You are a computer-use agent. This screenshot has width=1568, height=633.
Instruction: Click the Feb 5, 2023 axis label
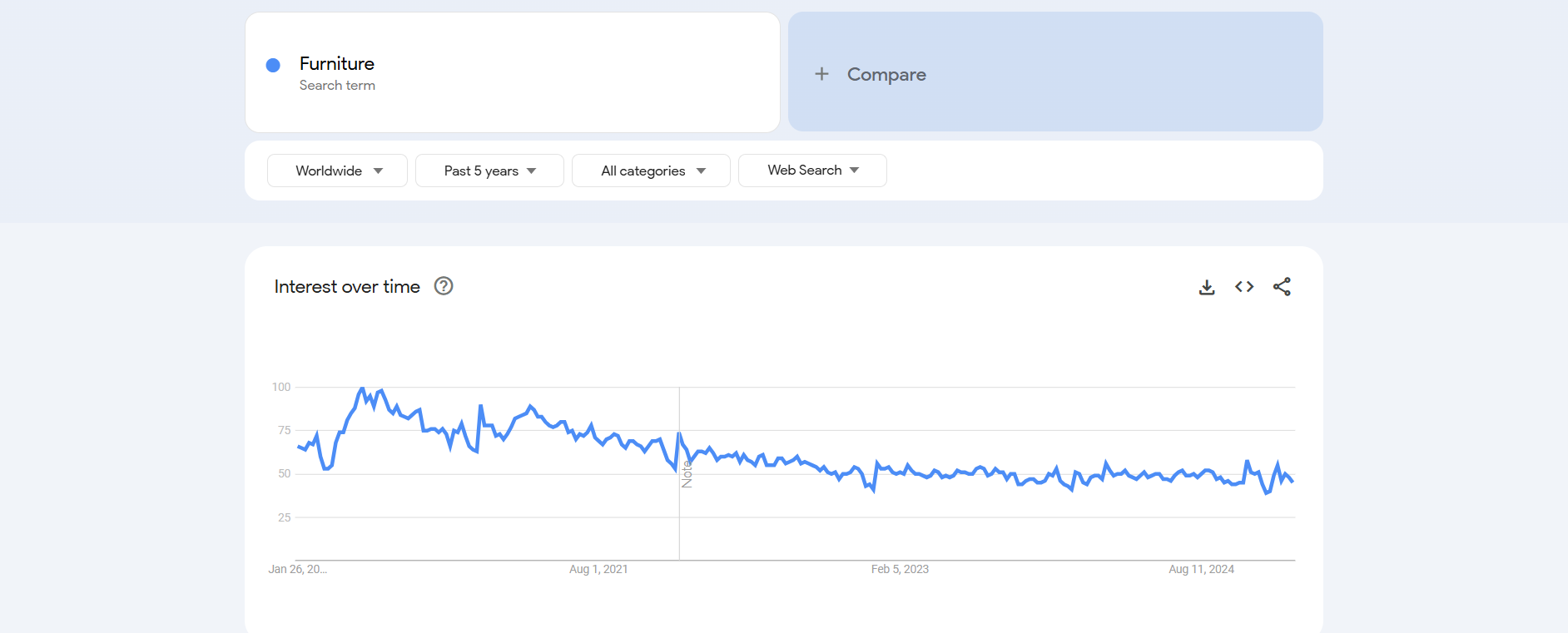pos(900,569)
